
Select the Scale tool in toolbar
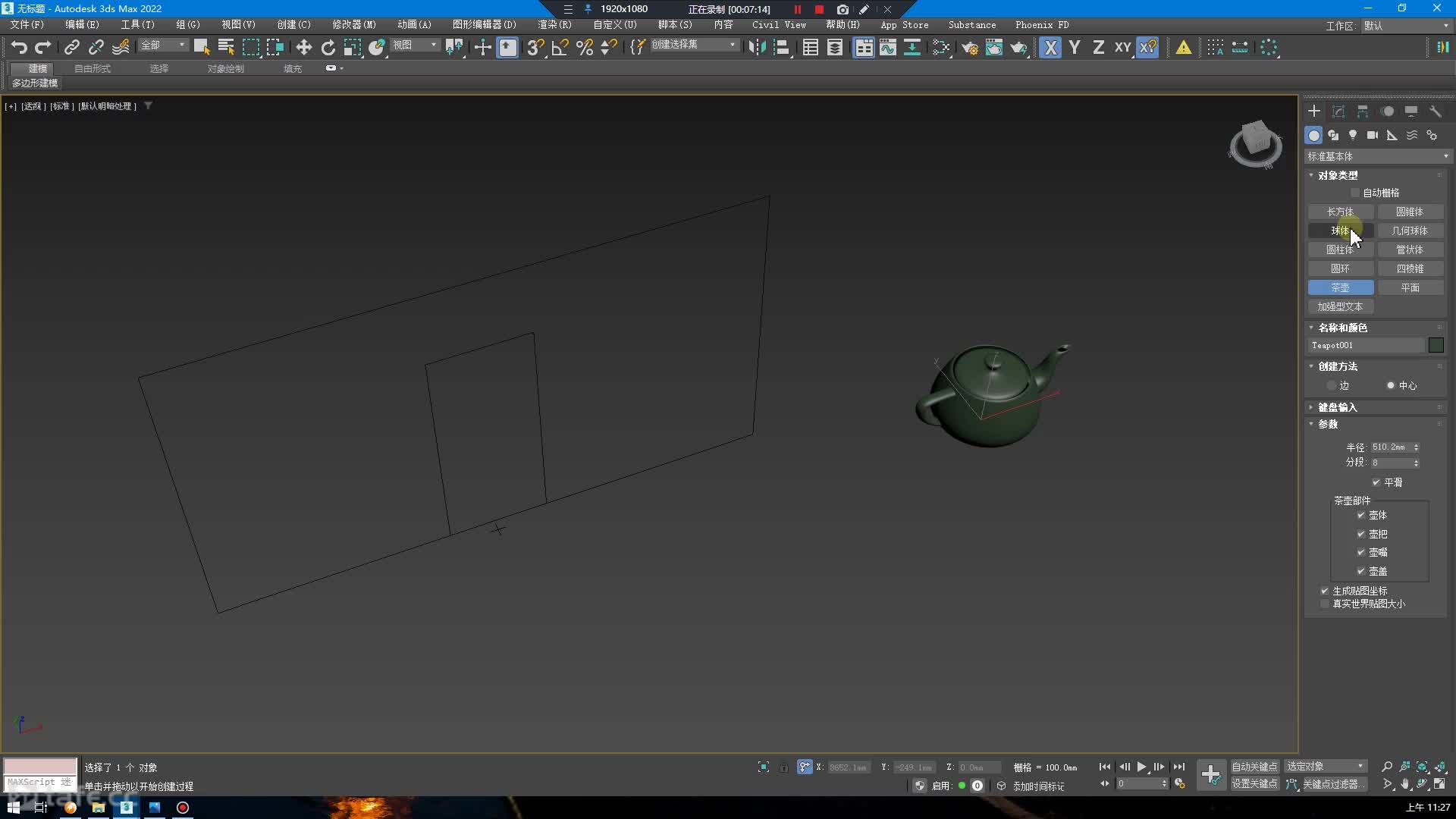pyautogui.click(x=352, y=47)
